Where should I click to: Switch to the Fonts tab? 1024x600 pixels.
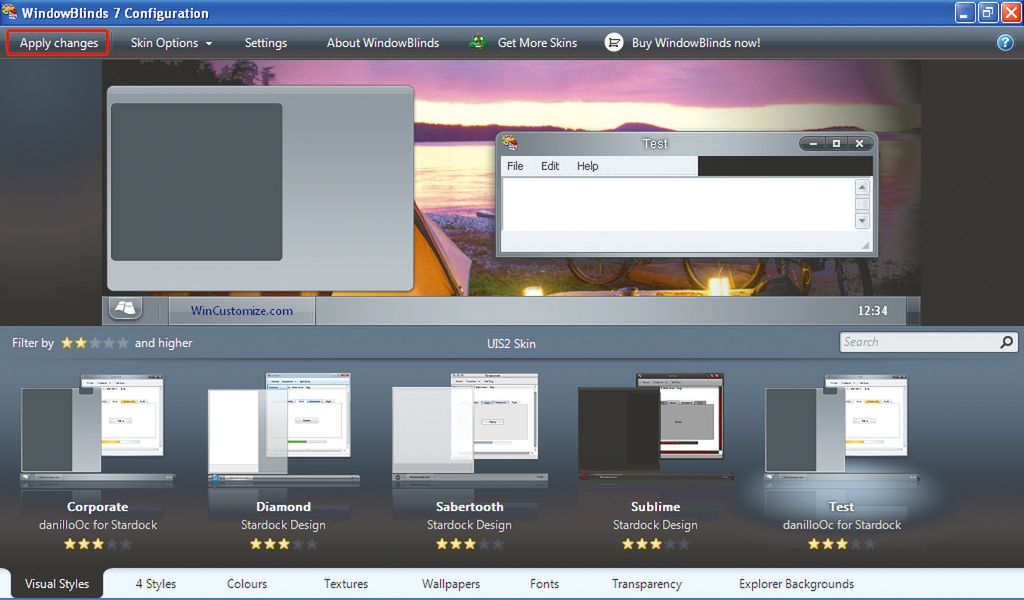[x=544, y=584]
